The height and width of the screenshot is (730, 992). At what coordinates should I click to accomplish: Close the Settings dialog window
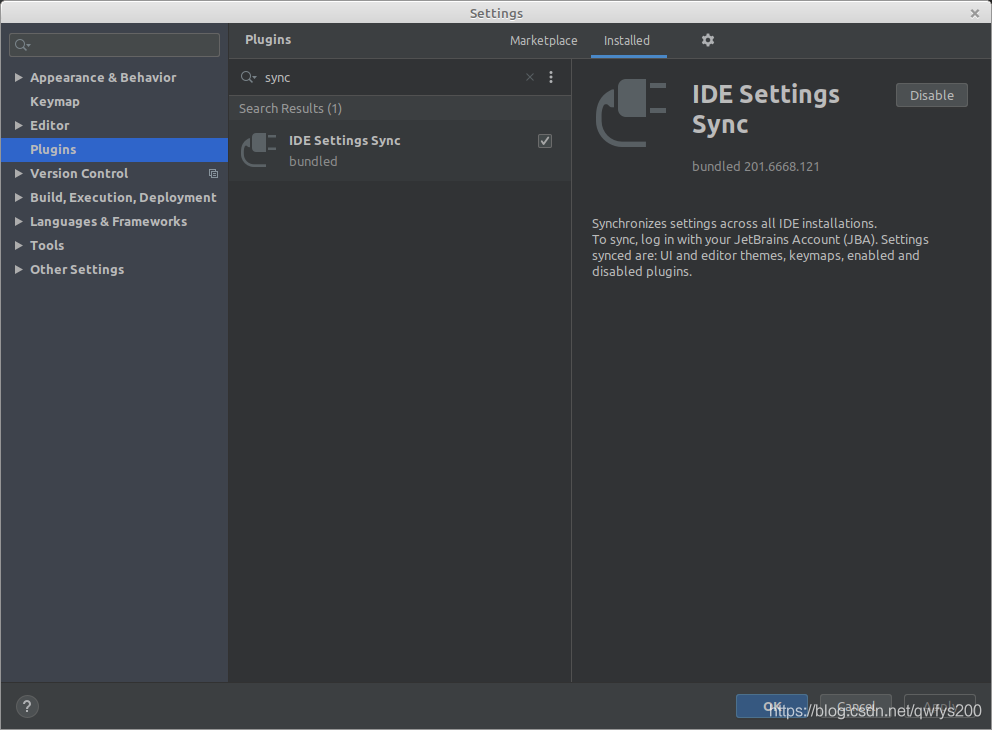click(x=975, y=13)
